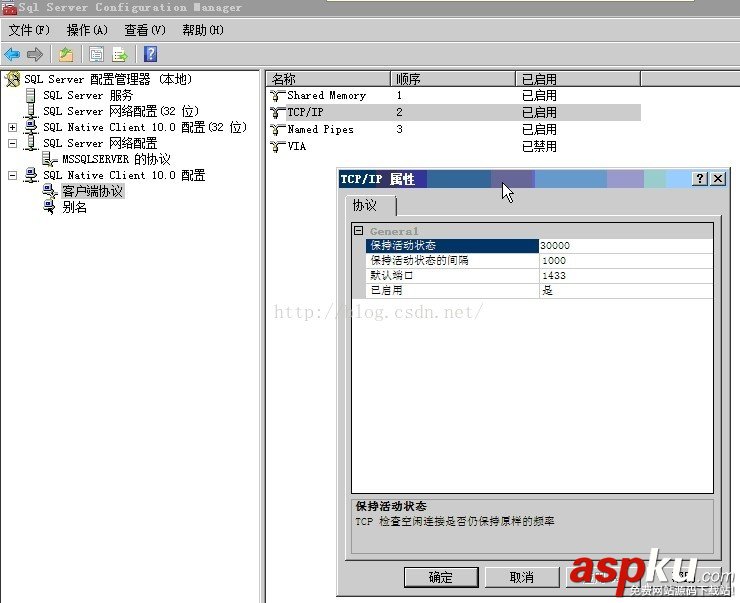
Task: Click the back arrow toolbar icon
Action: pos(12,54)
